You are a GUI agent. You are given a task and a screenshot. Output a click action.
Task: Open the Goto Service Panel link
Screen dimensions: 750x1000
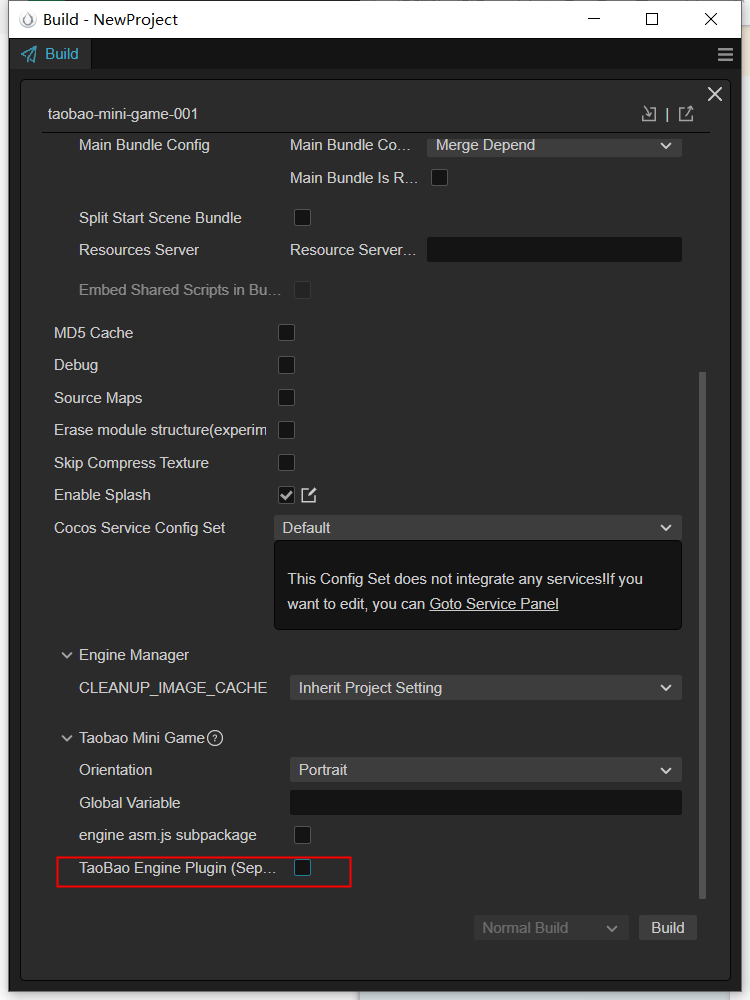[x=494, y=604]
